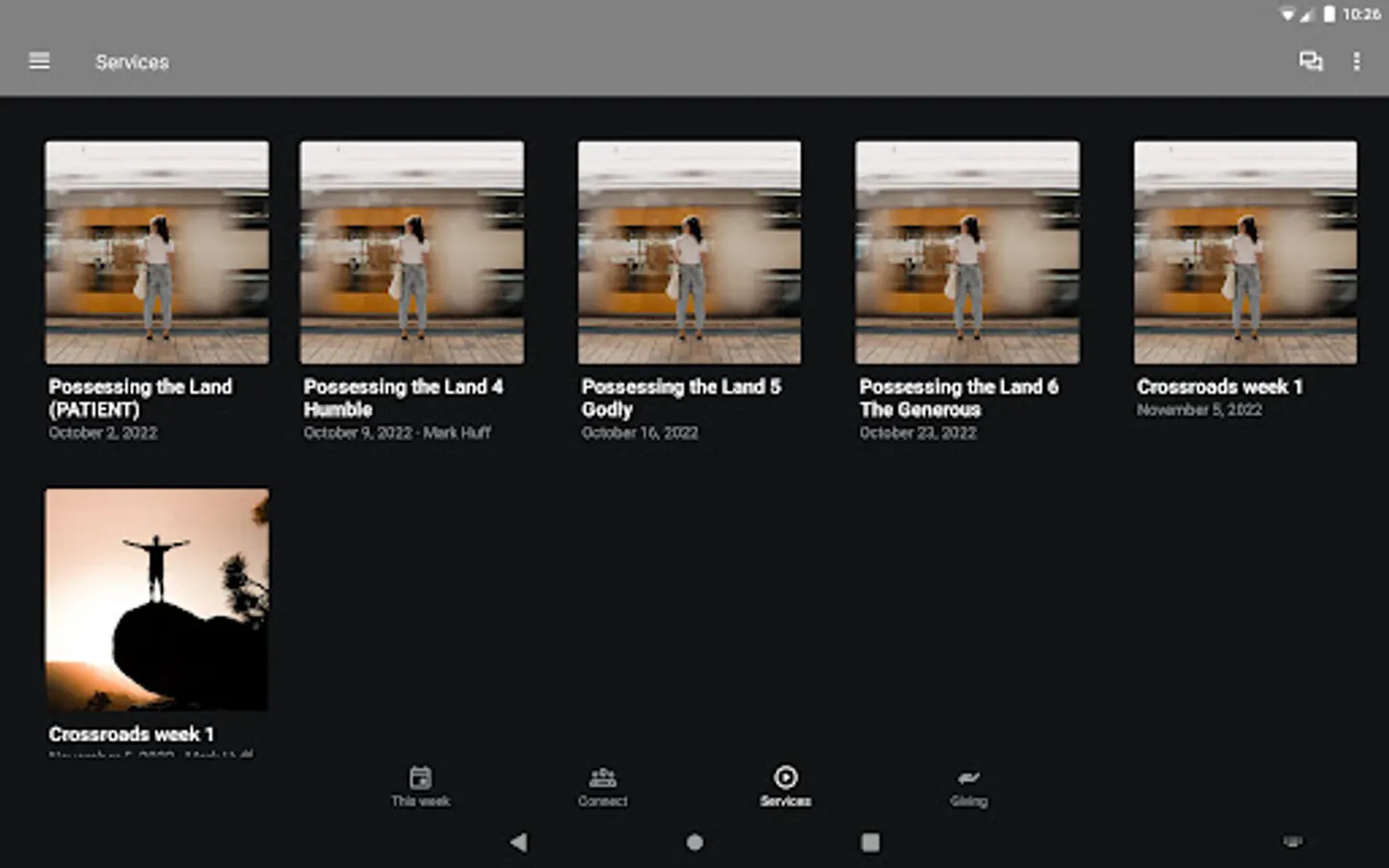Check the 10:26 clock

[x=1361, y=14]
